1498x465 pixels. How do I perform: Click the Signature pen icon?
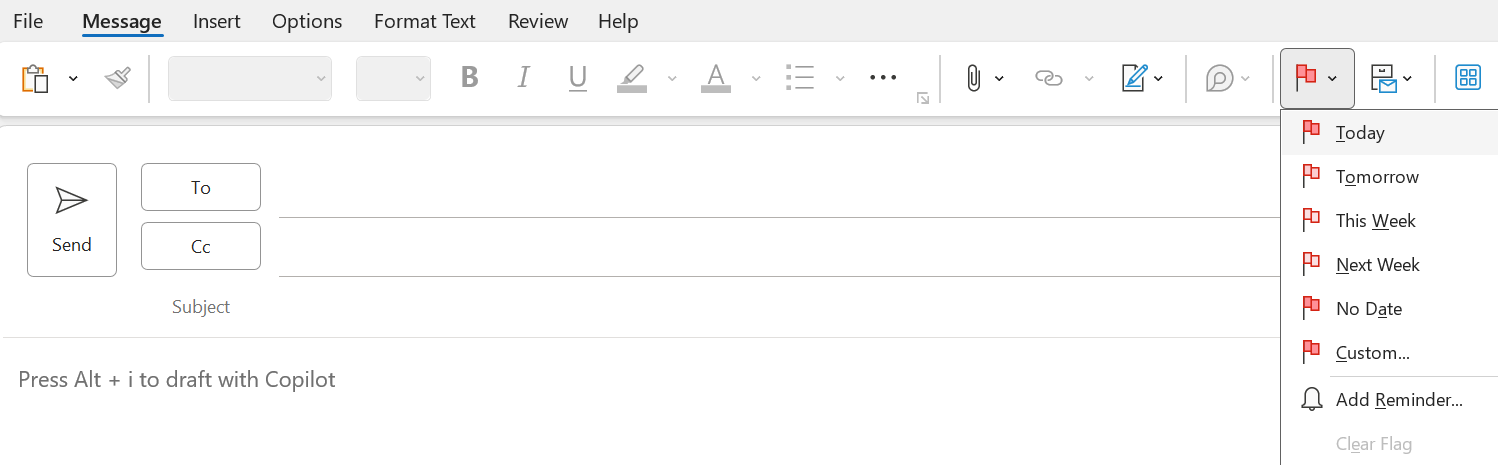[x=1133, y=78]
